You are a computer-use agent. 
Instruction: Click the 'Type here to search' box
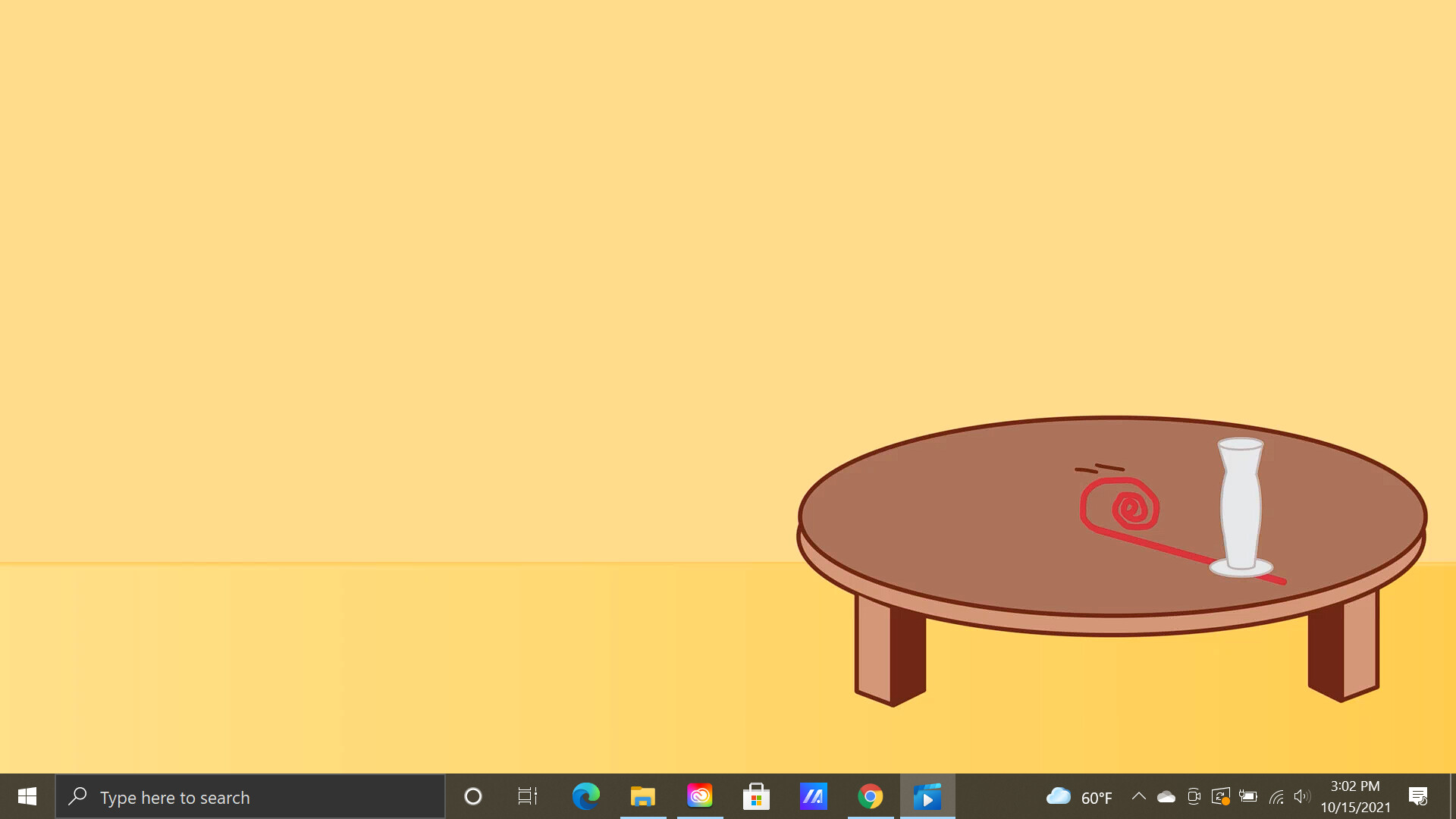[250, 797]
